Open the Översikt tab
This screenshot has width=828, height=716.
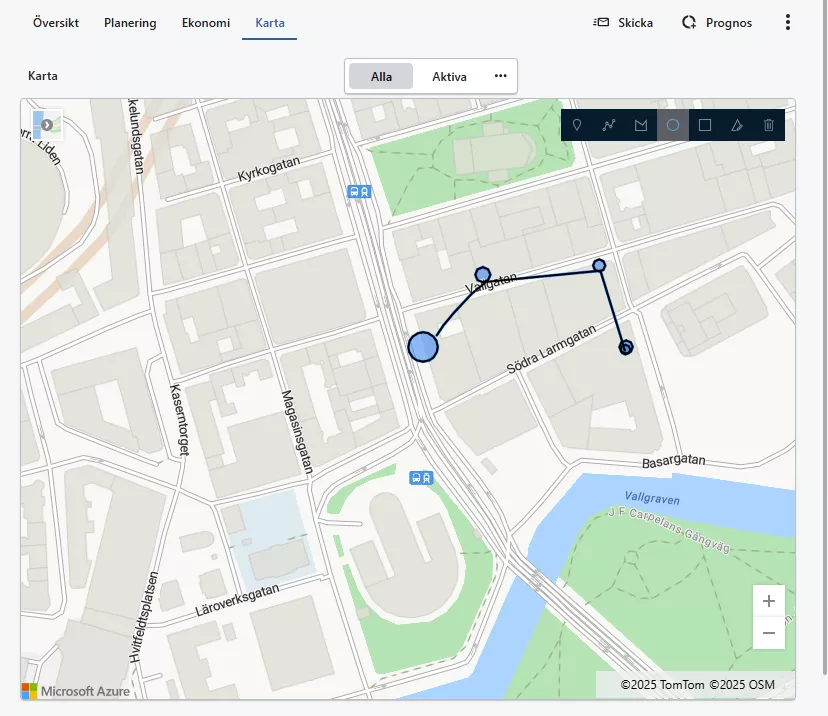coord(56,23)
